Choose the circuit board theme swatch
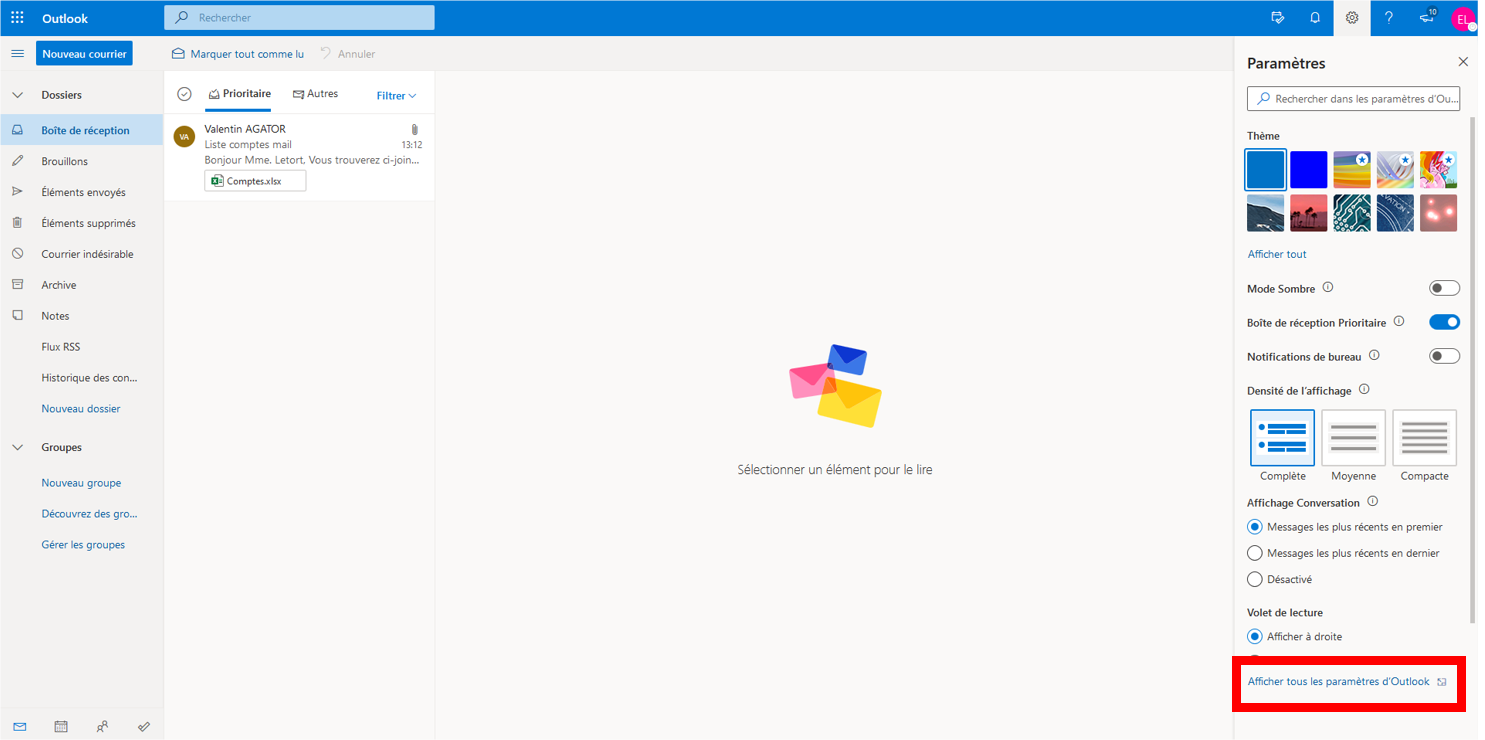 coord(1352,213)
